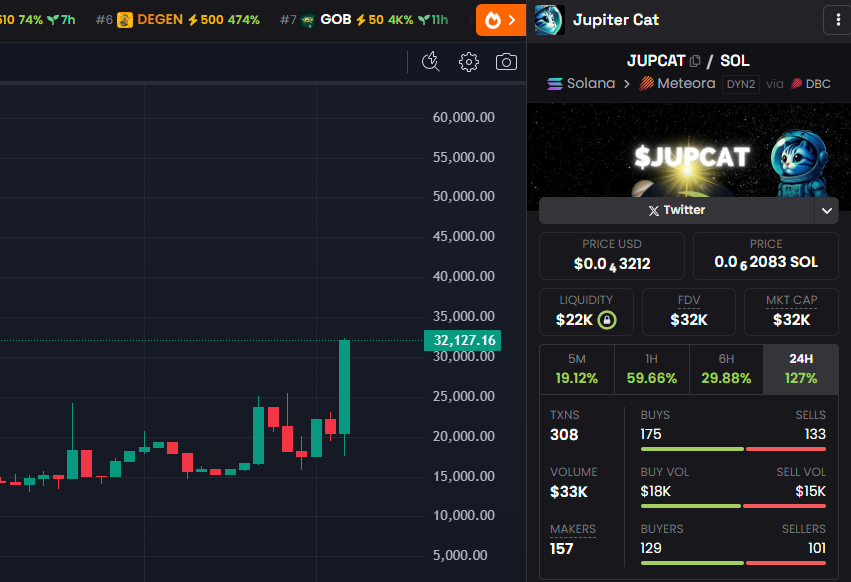The image size is (851, 582).
Task: Click the tall green latest candlestick
Action: click(344, 387)
